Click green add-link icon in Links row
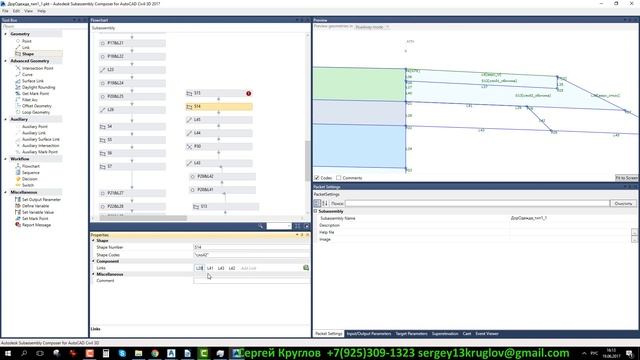The image size is (640, 360). pos(306,268)
